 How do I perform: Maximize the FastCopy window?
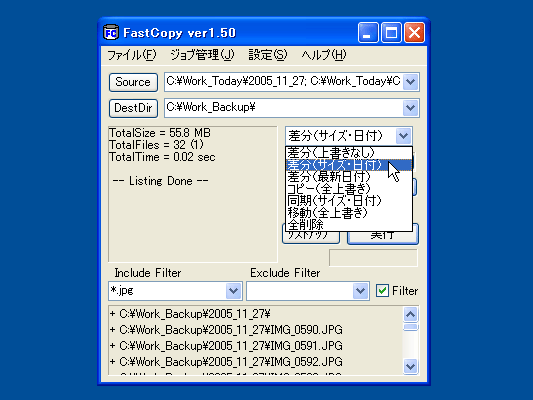pyautogui.click(x=391, y=33)
